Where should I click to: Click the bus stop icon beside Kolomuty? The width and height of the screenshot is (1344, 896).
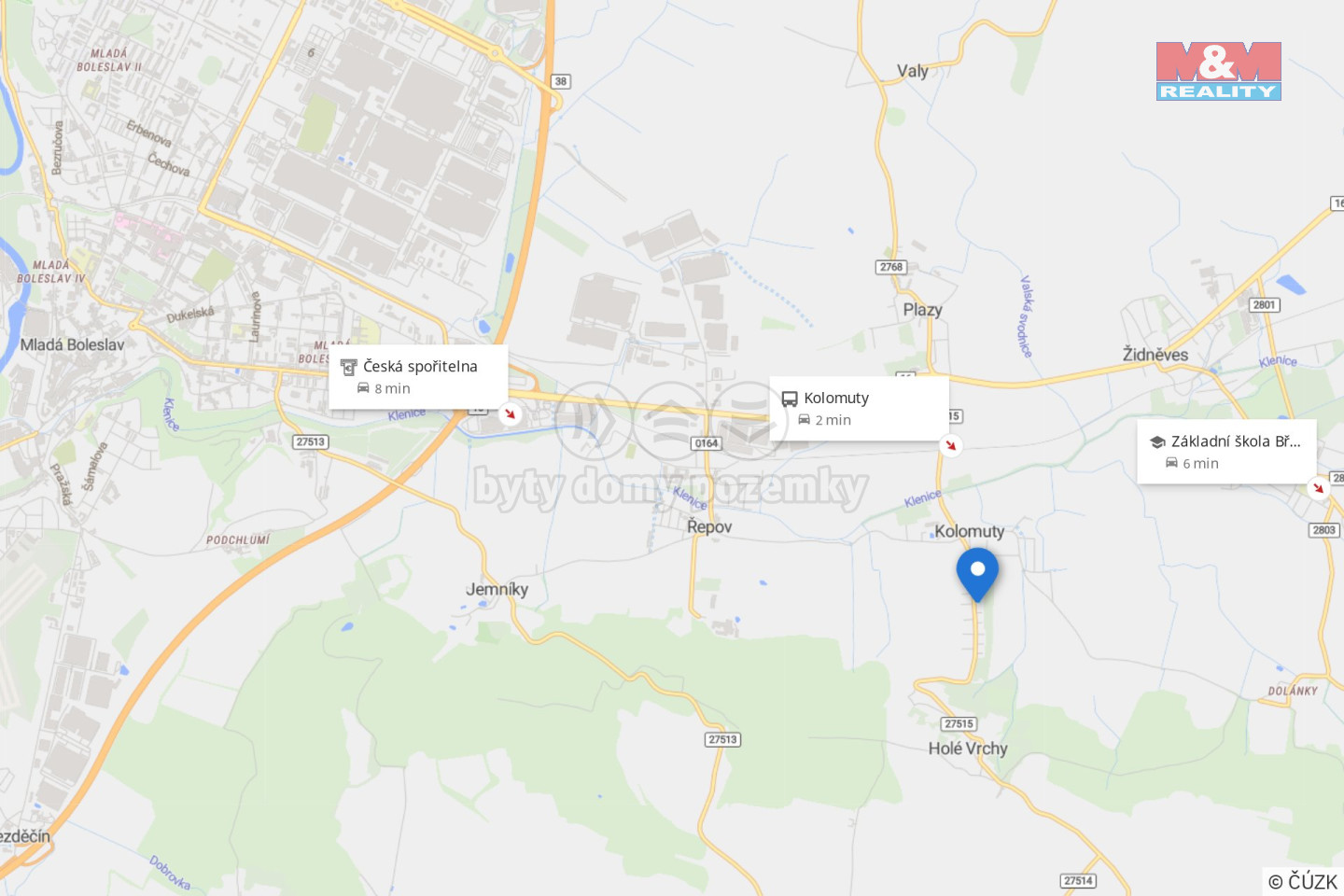[790, 399]
